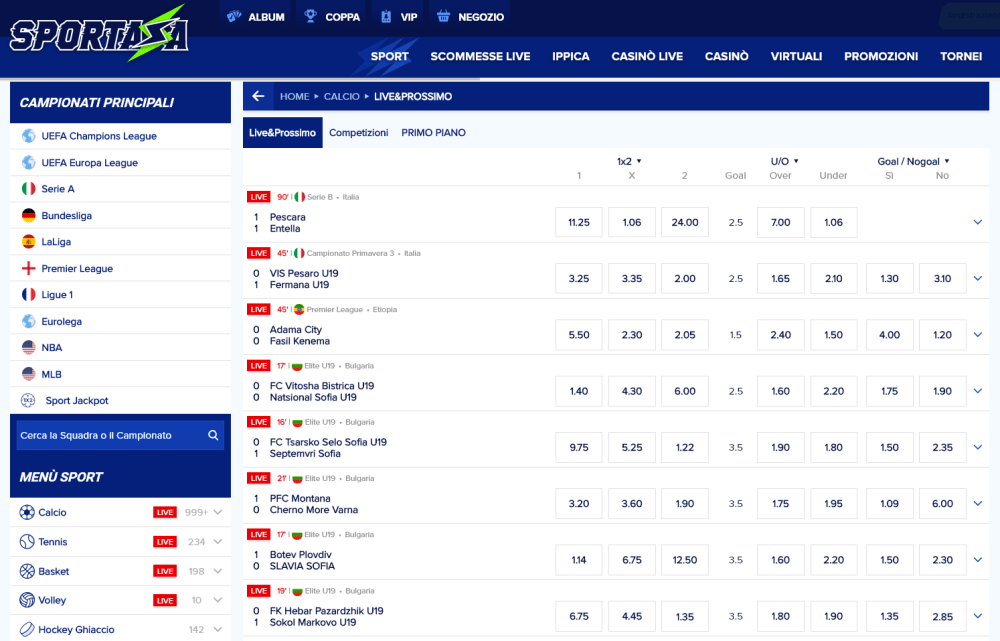Click the MLB USA flag icon

[29, 374]
